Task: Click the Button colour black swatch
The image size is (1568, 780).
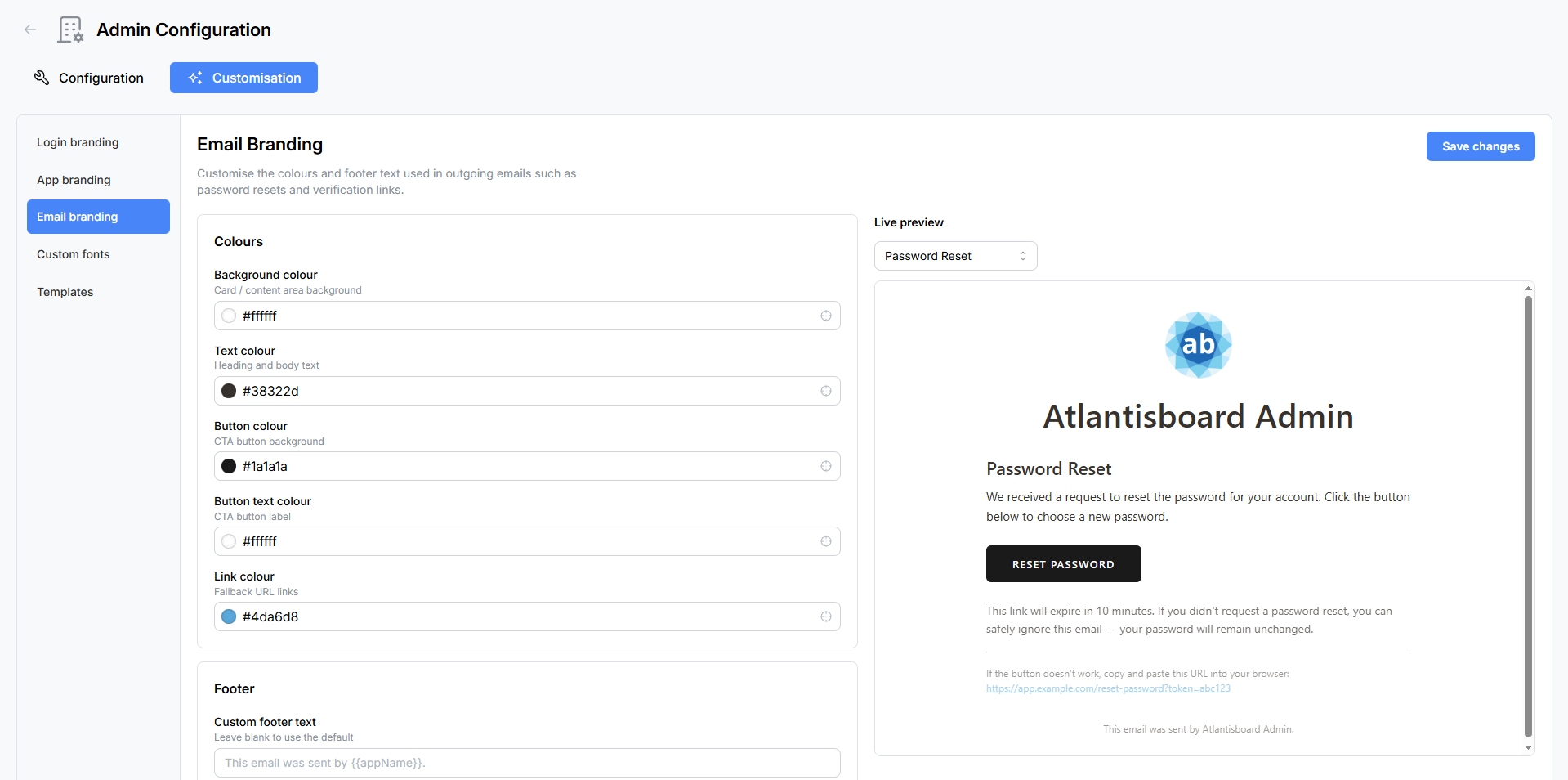Action: pos(229,466)
